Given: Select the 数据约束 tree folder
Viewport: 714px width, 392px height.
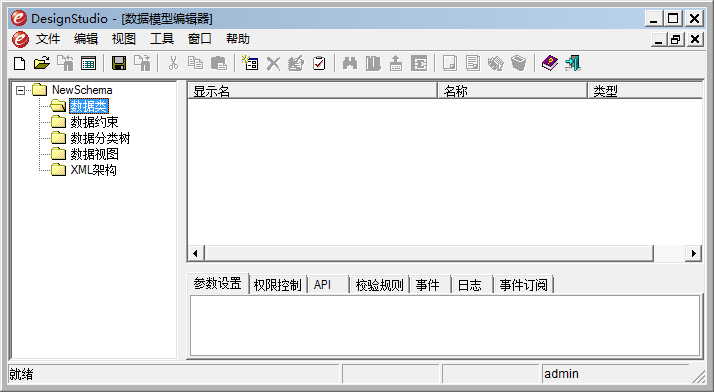Looking at the screenshot, I should point(94,122).
